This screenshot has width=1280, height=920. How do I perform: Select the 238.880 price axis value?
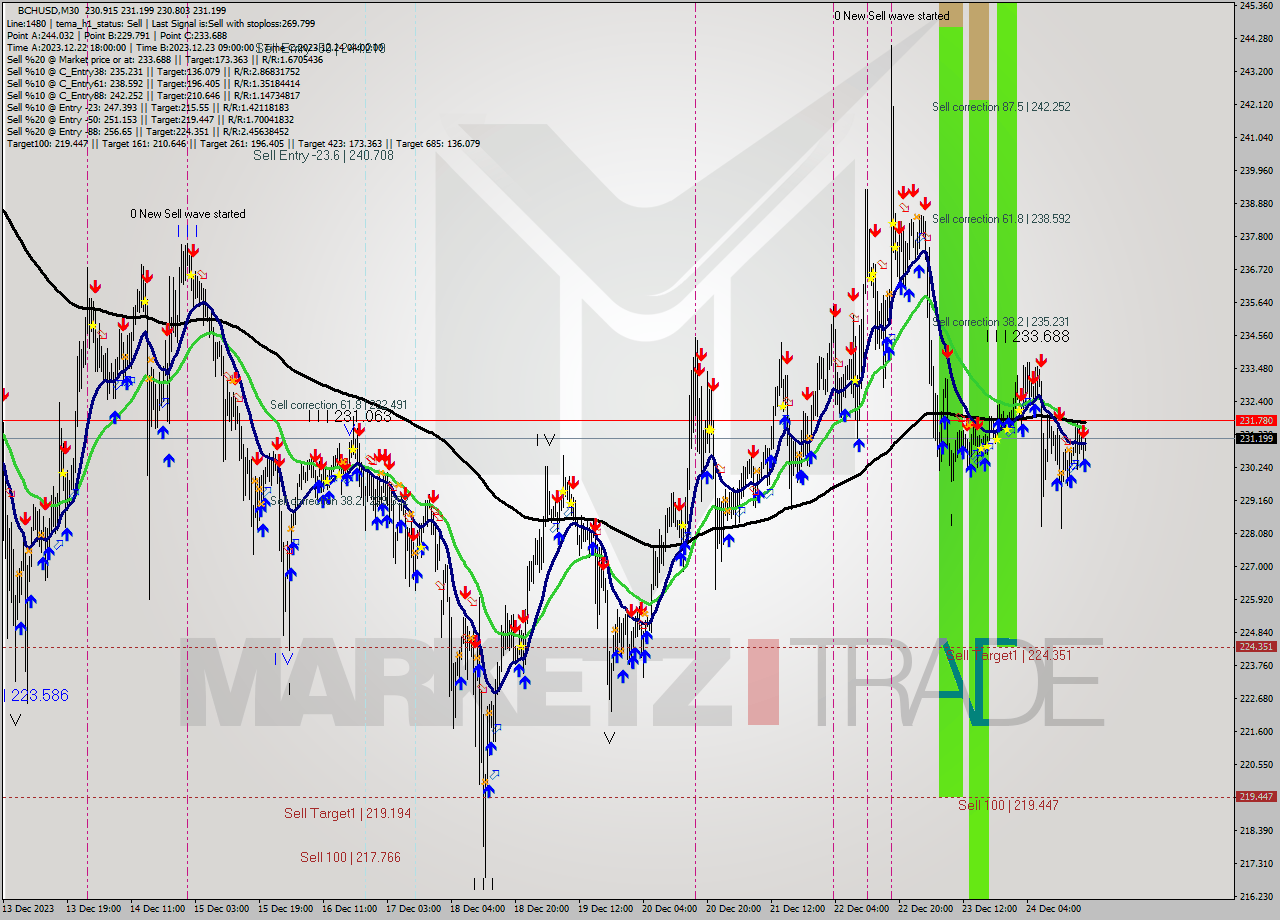[1256, 204]
